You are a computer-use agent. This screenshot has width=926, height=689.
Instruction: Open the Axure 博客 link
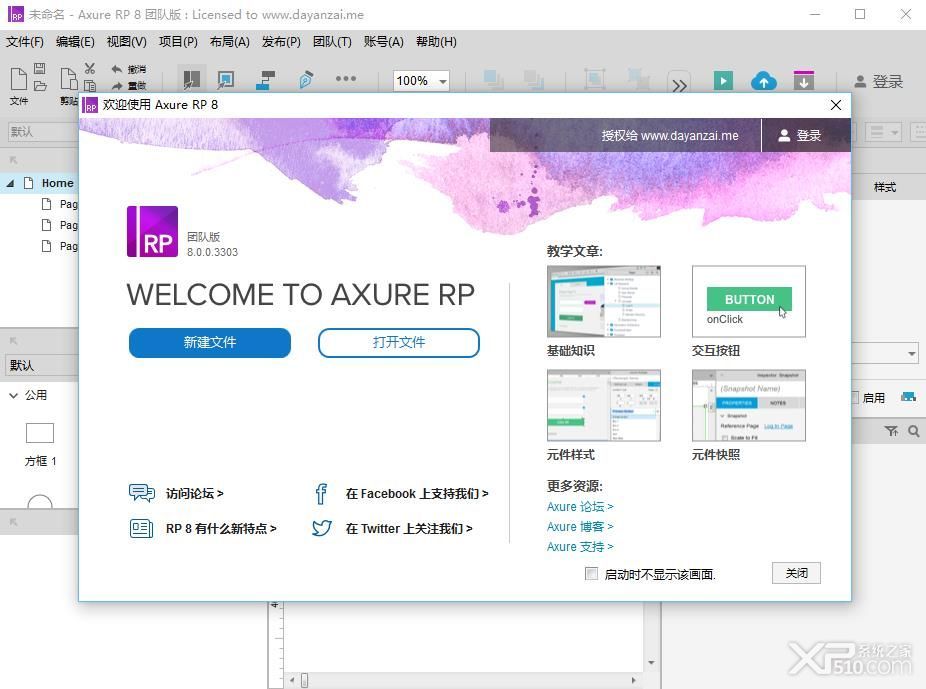tap(580, 527)
